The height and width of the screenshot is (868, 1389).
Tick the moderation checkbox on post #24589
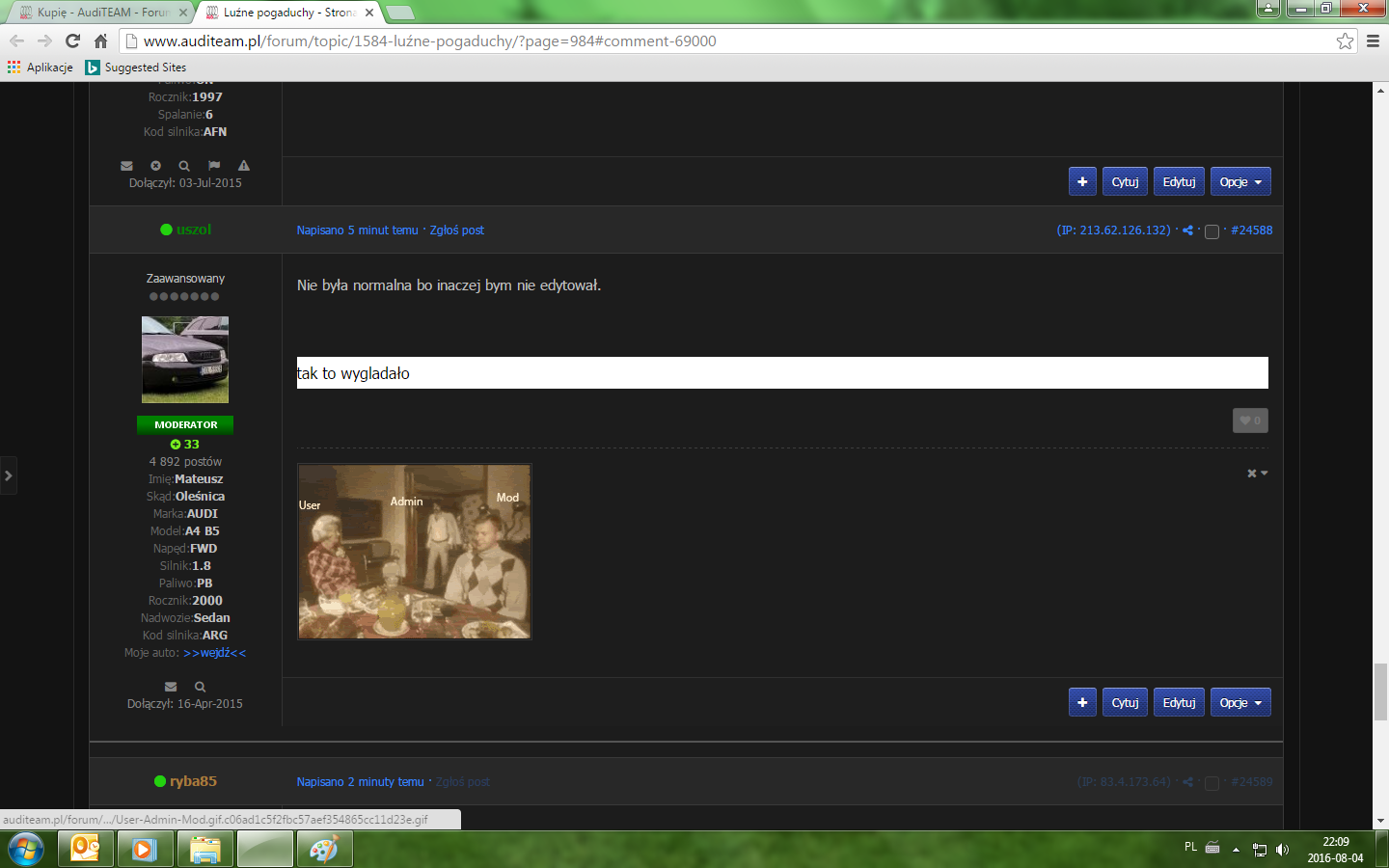coord(1212,783)
